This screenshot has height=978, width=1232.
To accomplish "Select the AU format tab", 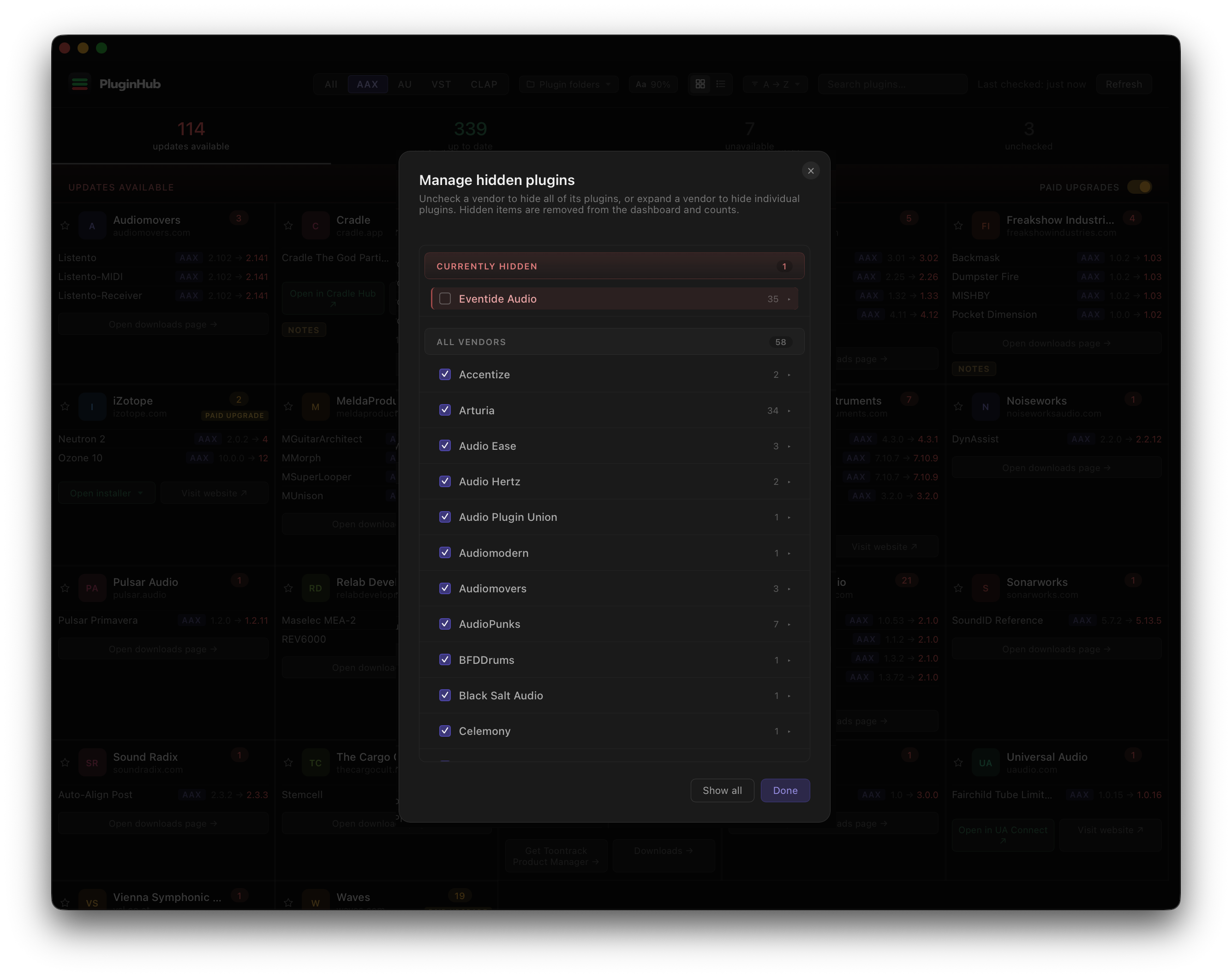I will click(405, 84).
